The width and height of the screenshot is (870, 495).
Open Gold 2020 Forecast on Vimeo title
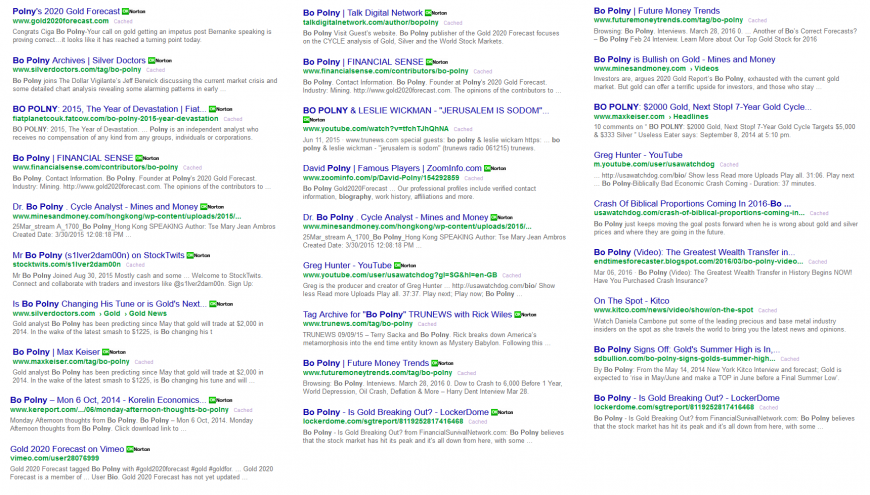pyautogui.click(x=67, y=449)
